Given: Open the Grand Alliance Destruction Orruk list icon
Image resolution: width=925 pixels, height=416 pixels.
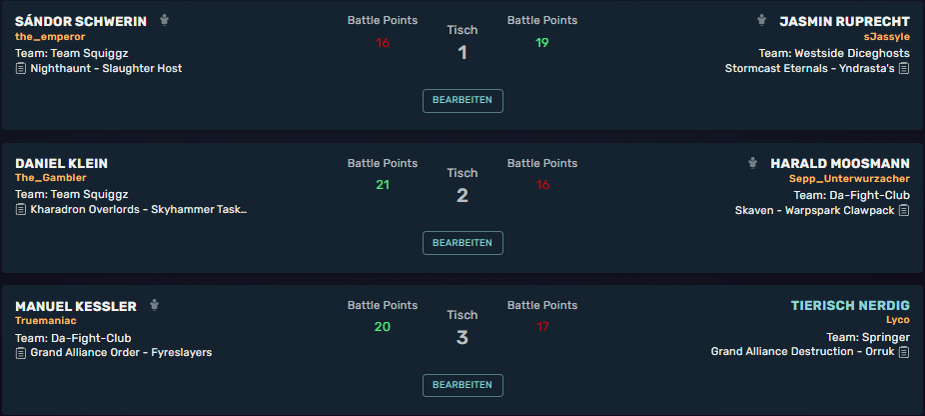Looking at the screenshot, I should click(x=904, y=352).
